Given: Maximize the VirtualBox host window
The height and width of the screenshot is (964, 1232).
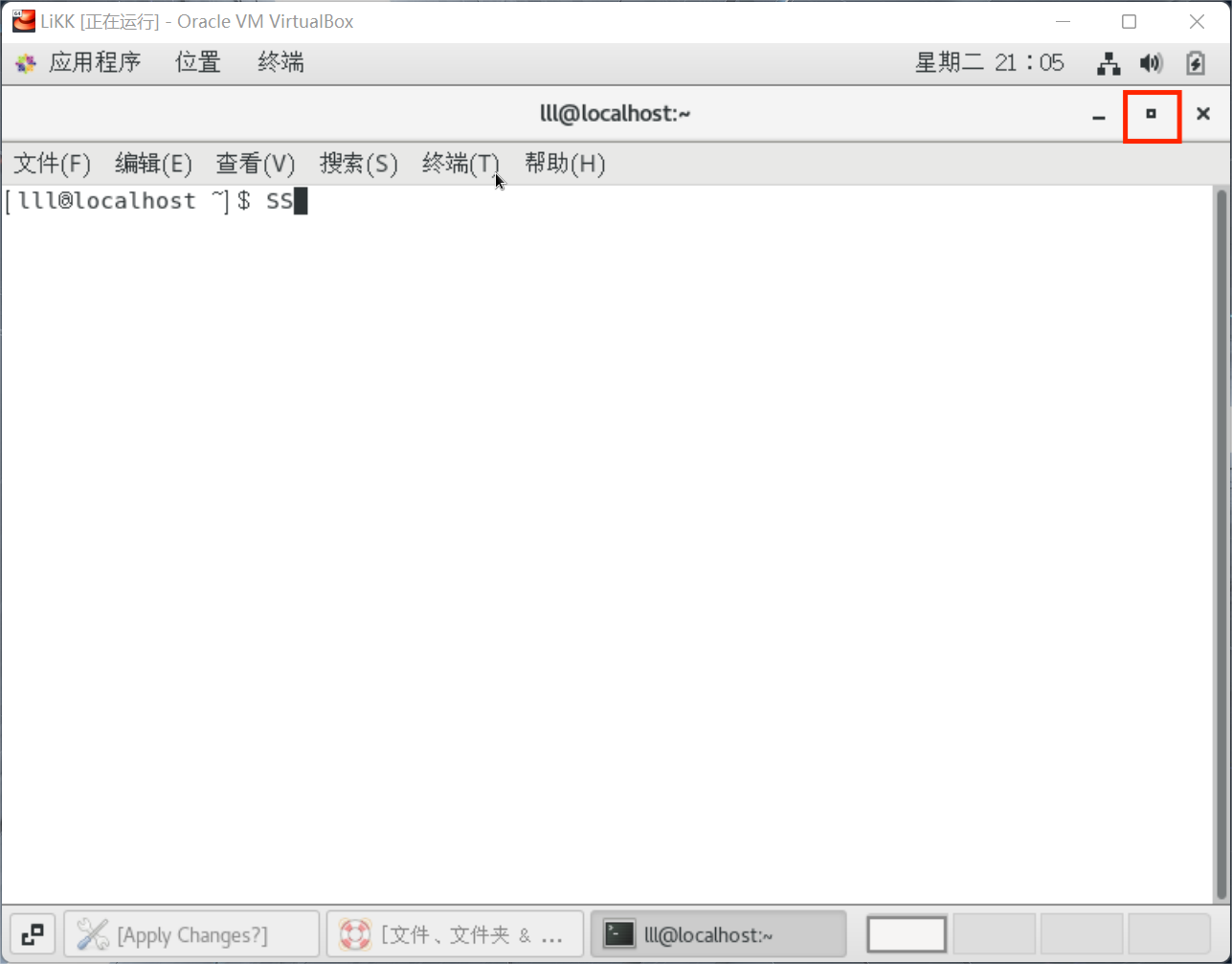Looking at the screenshot, I should [x=1130, y=21].
